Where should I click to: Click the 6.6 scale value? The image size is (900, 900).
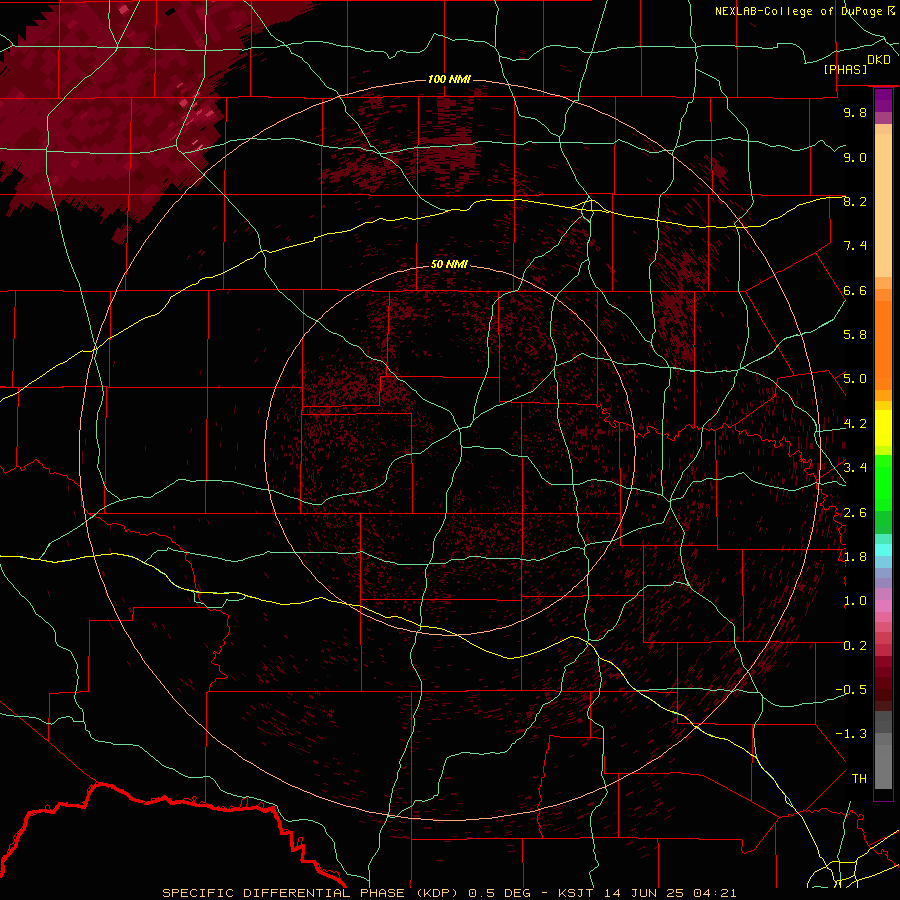click(x=855, y=290)
